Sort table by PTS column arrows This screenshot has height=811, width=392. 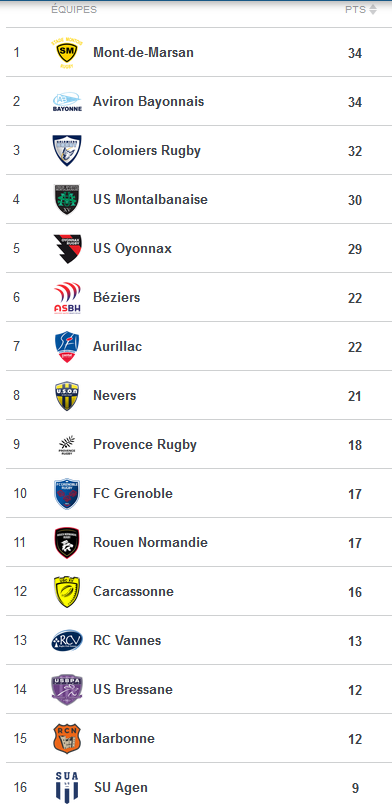373,9
